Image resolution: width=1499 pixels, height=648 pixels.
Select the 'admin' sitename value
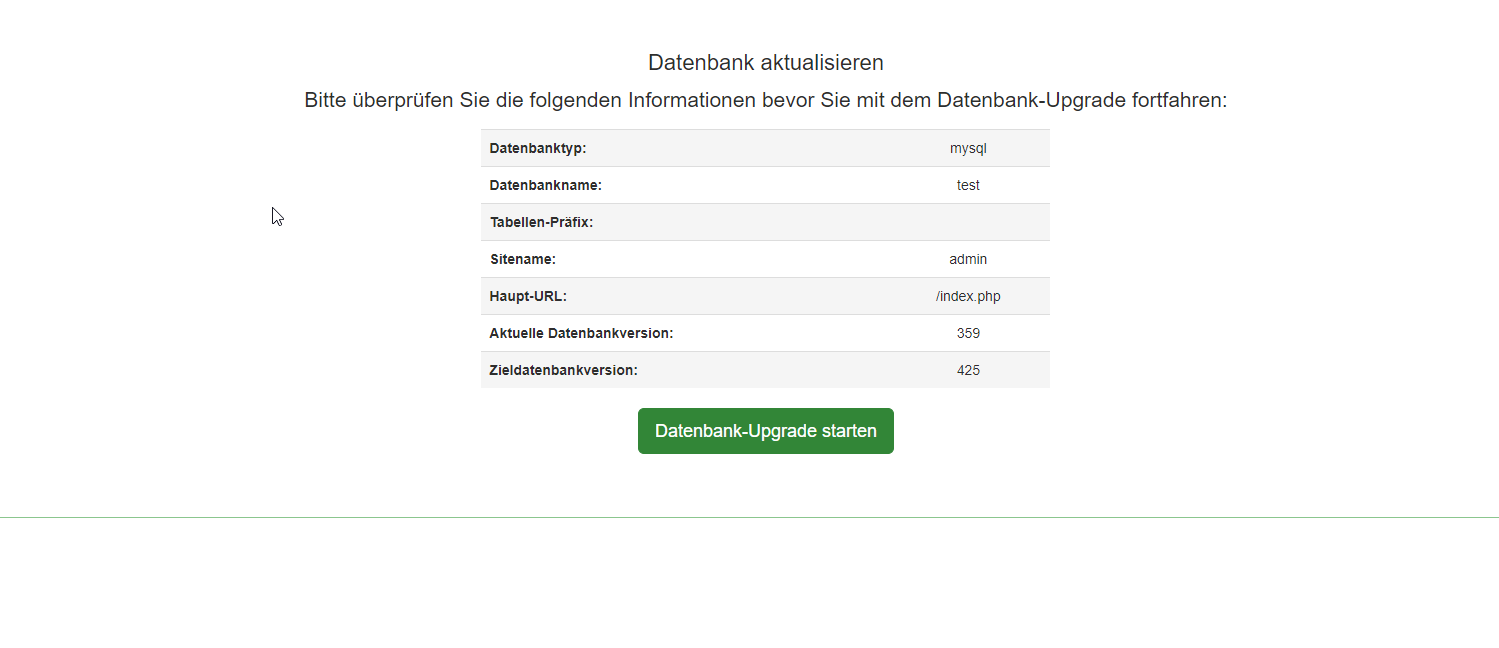(968, 259)
